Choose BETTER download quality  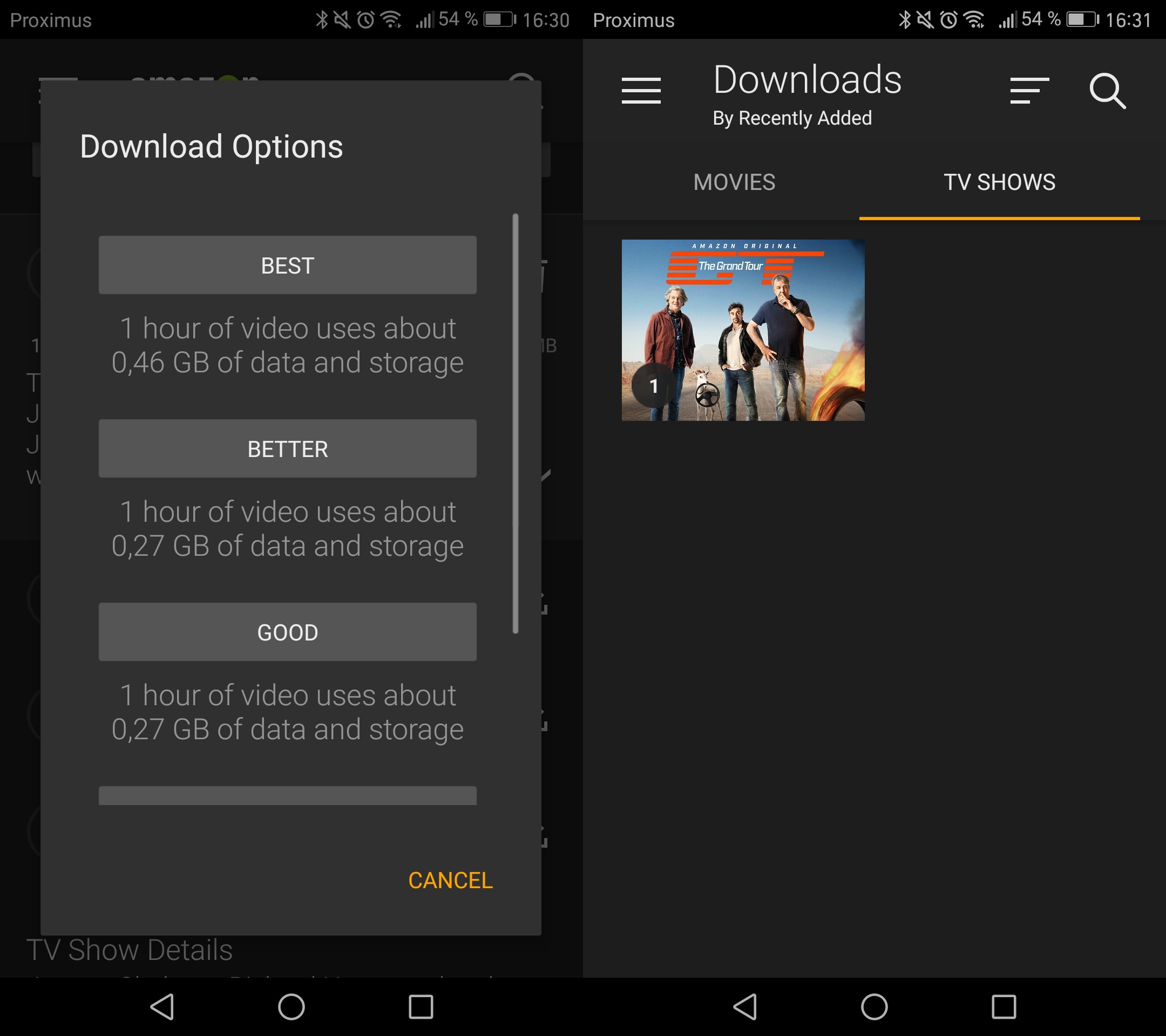coord(288,449)
